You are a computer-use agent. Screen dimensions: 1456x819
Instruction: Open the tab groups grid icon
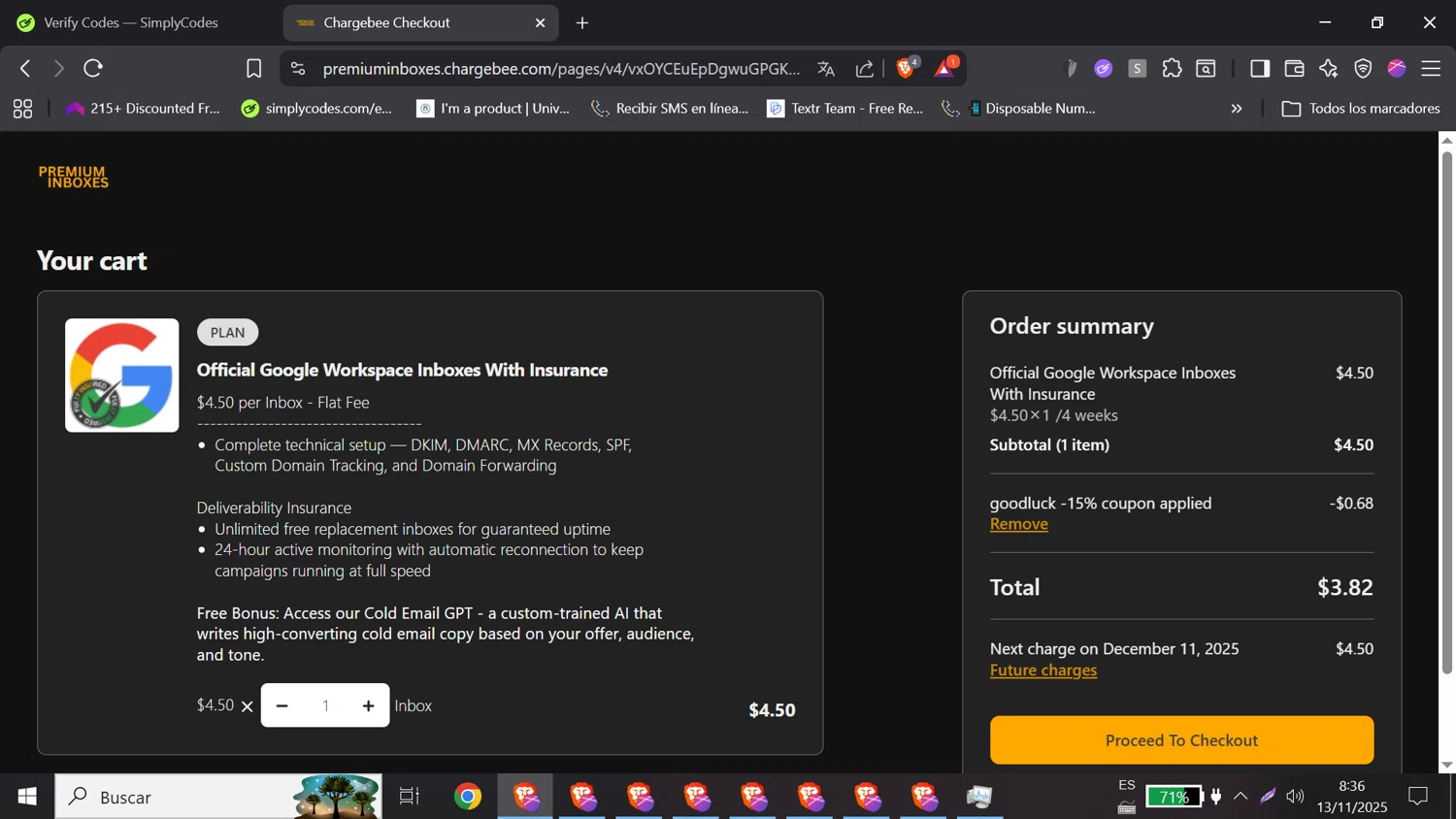tap(22, 109)
